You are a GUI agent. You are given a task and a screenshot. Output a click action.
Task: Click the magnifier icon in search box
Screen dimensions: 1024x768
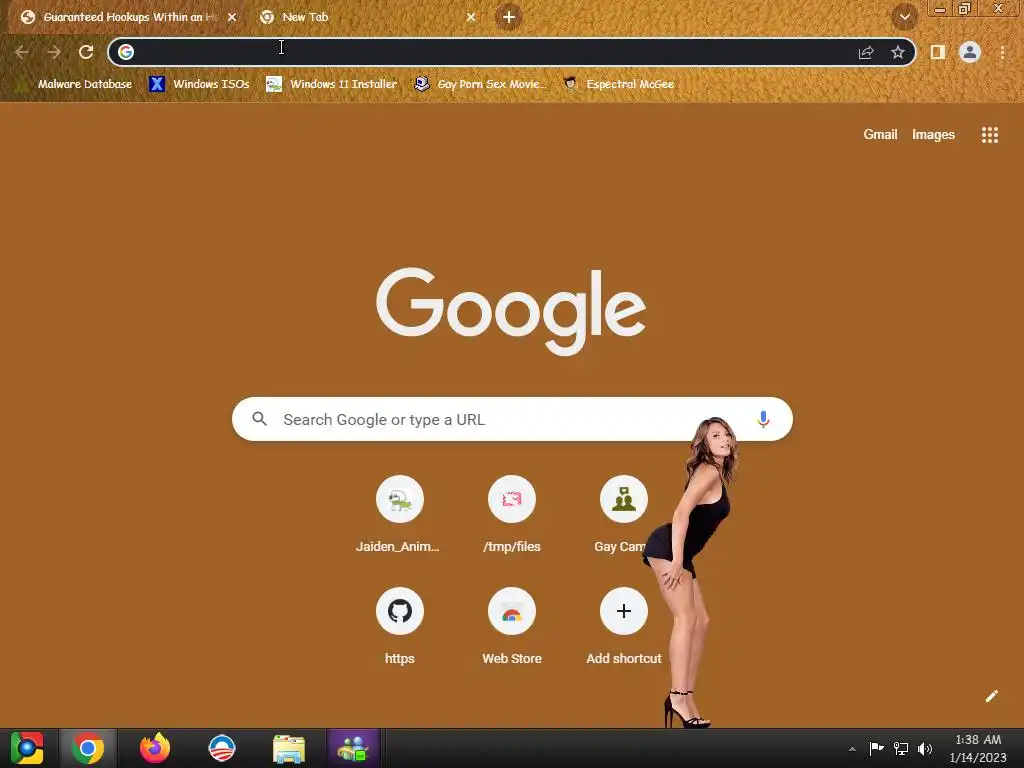point(259,419)
